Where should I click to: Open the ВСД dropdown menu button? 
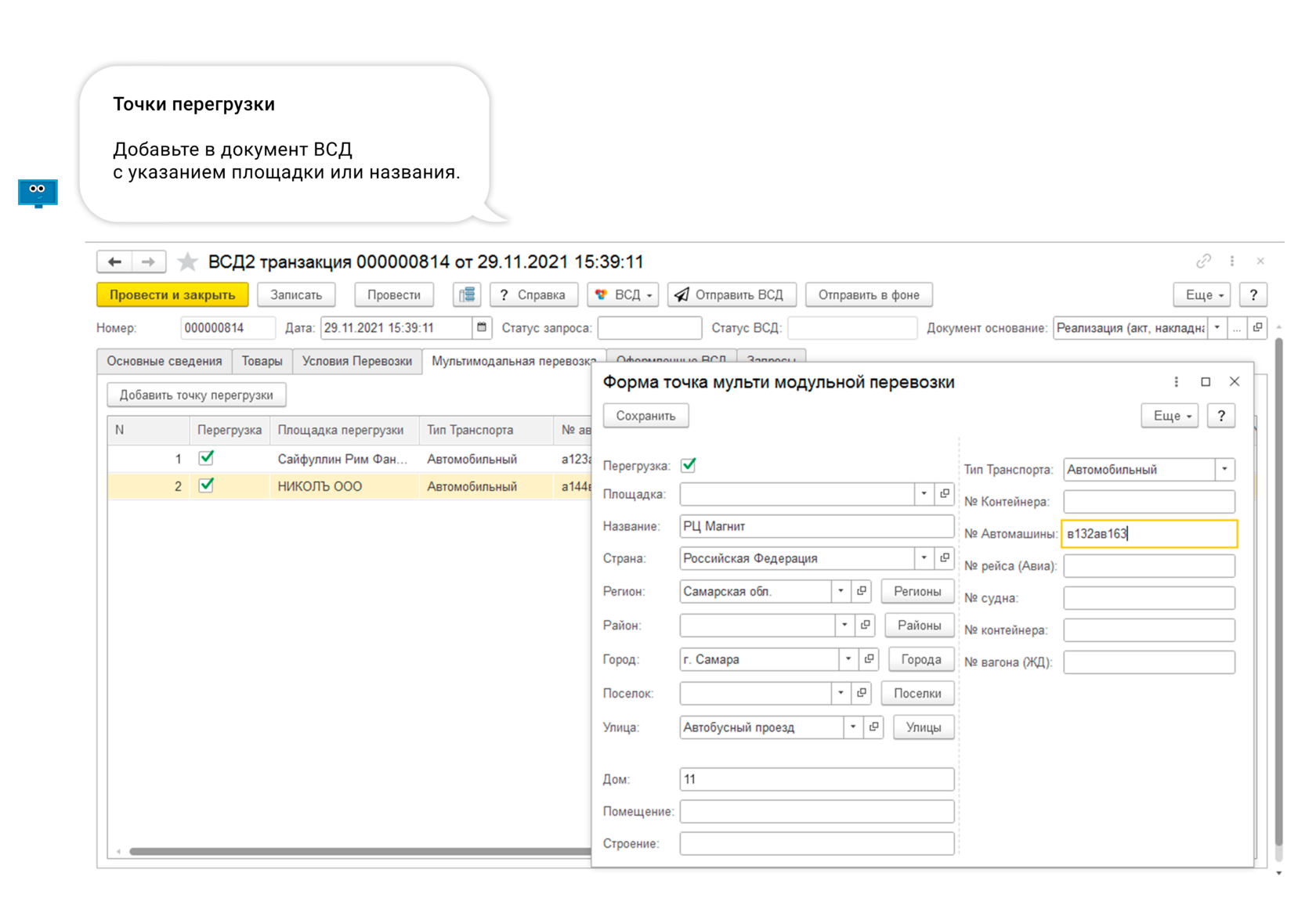point(624,294)
